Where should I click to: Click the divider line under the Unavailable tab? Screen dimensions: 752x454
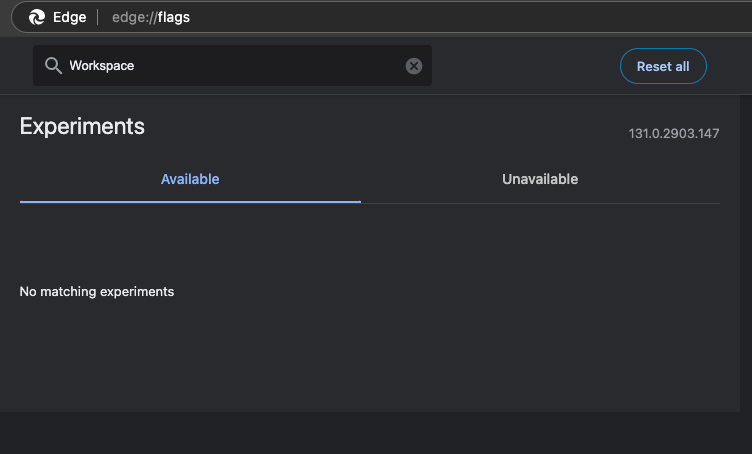540,203
